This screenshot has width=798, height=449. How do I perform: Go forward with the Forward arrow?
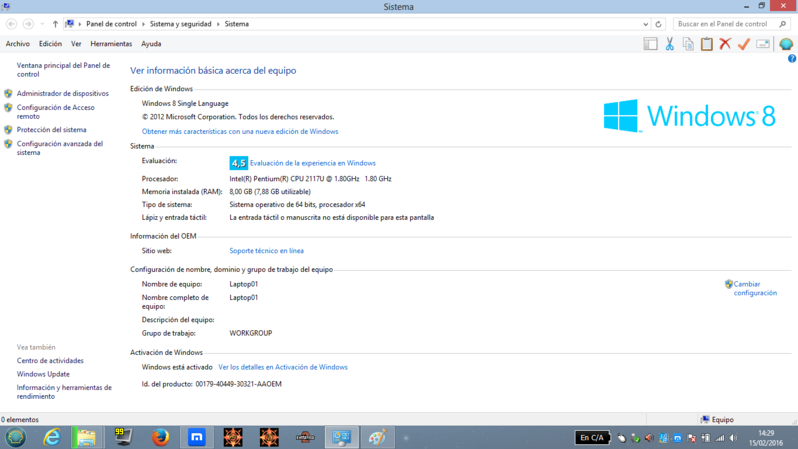(28, 24)
